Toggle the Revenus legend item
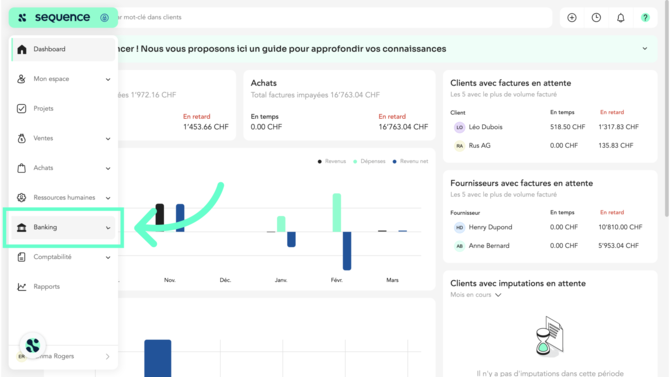Screen dimensions: 670x377 (x=332, y=161)
